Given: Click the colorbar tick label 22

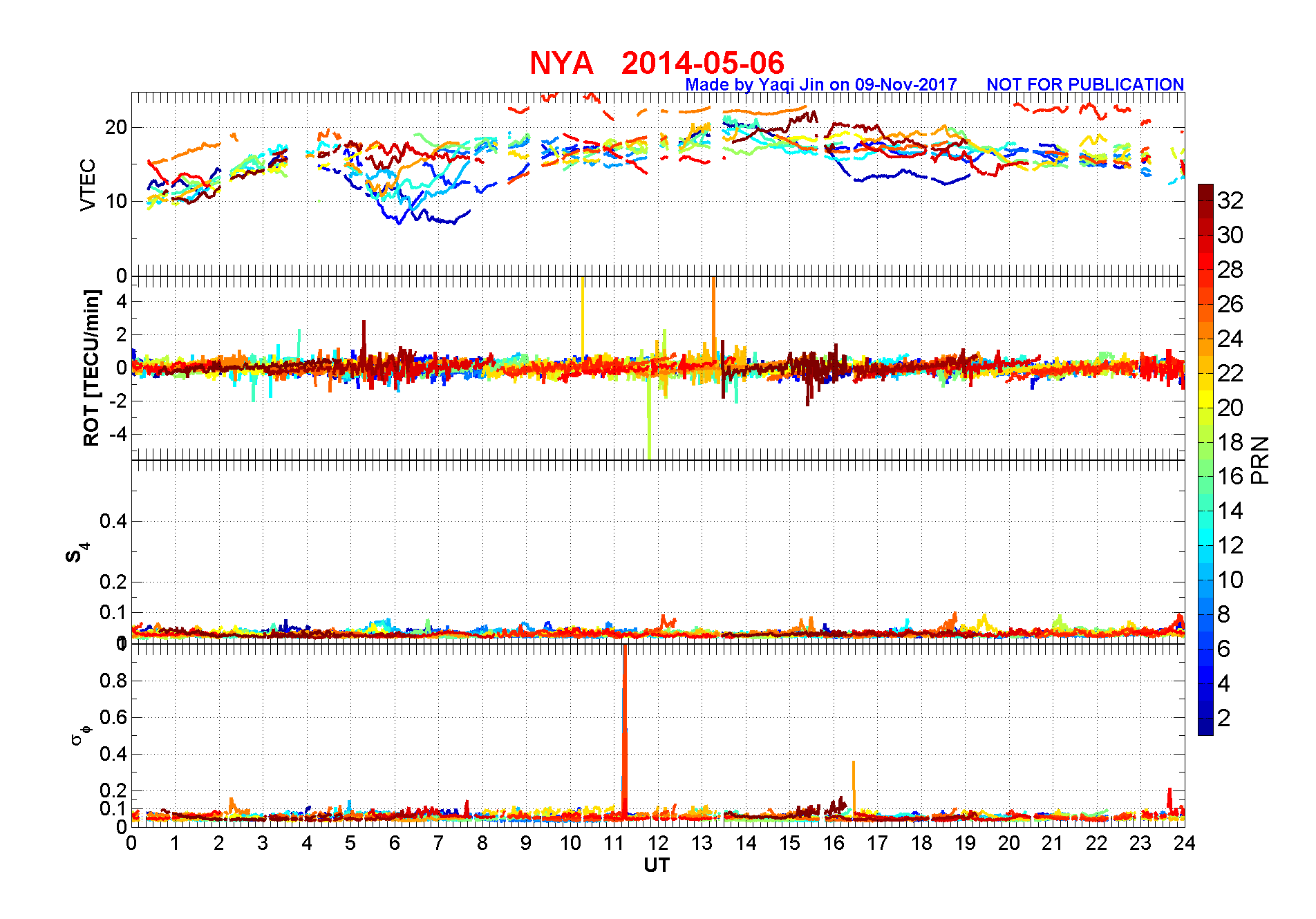Looking at the screenshot, I should tap(1230, 373).
